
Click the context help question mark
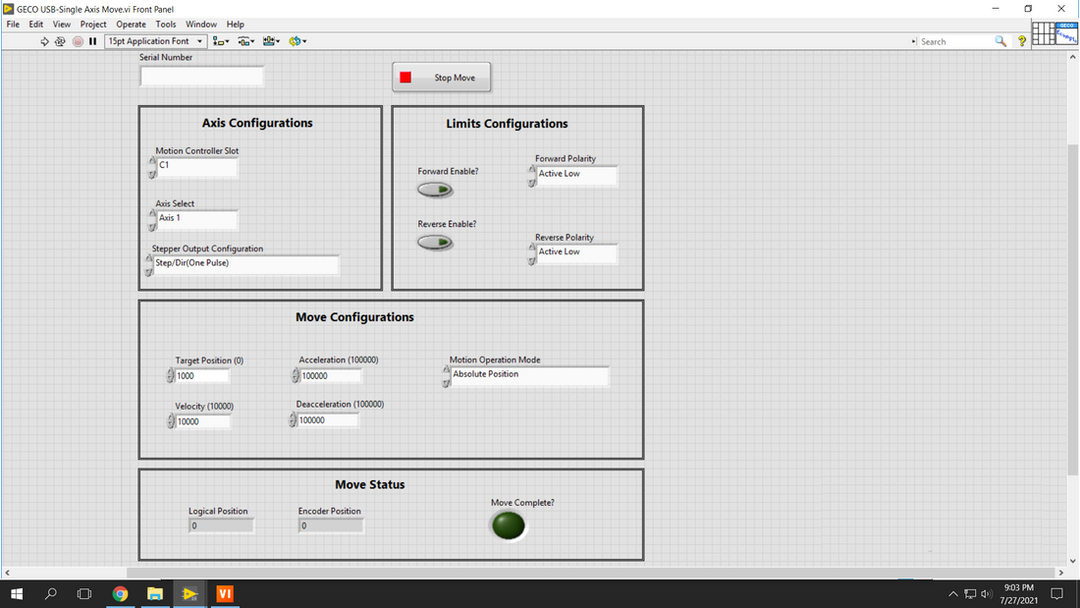(x=1022, y=41)
